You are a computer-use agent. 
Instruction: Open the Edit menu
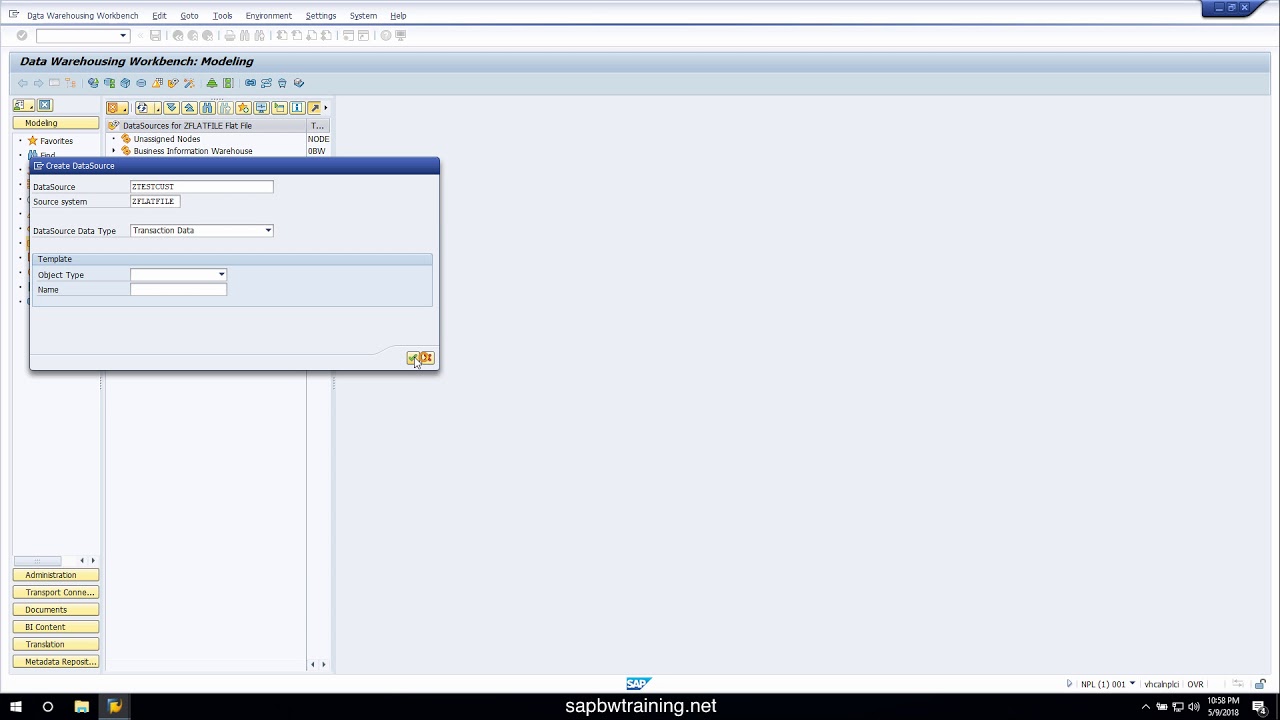click(159, 16)
